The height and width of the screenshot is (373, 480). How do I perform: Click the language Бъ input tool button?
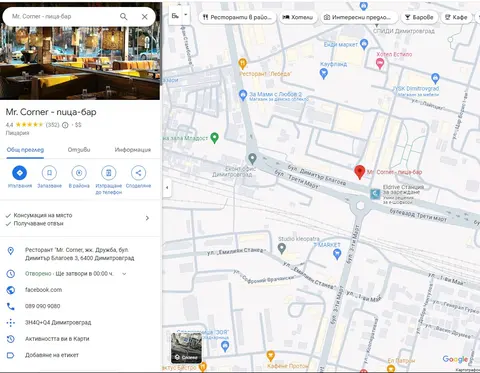point(175,15)
